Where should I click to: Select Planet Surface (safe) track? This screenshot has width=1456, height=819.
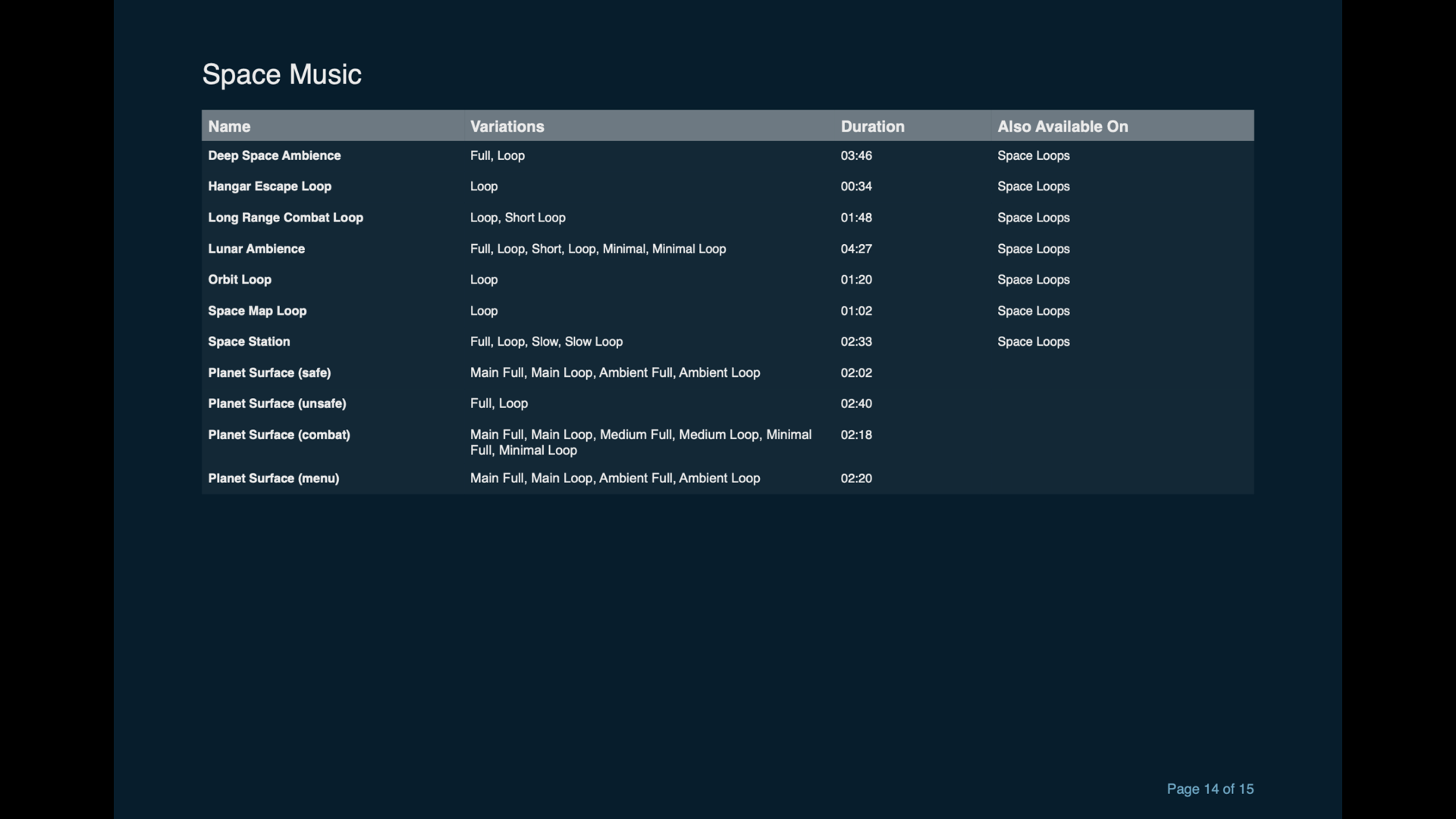(x=269, y=372)
